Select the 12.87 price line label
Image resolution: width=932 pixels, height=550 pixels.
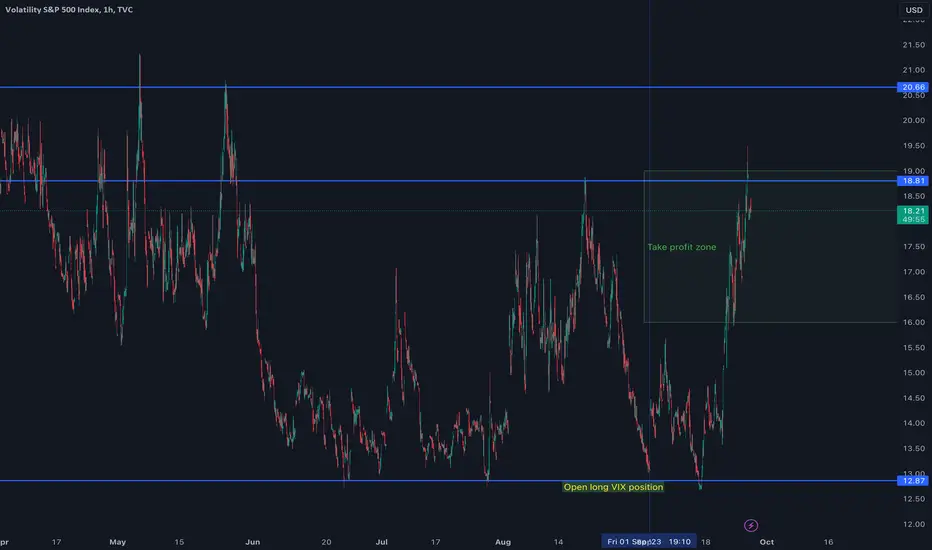913,480
